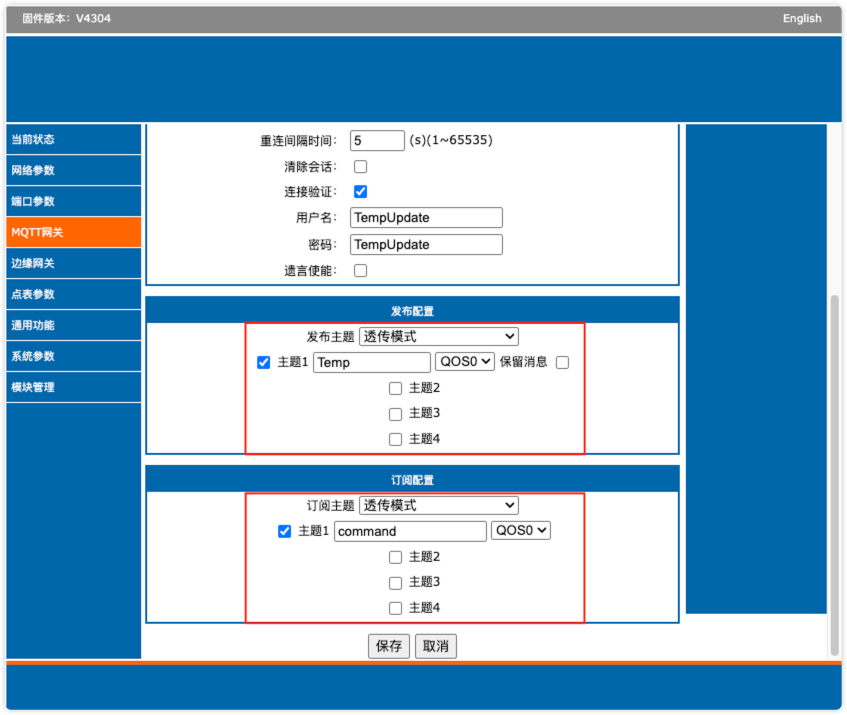The image size is (847, 715).
Task: Toggle the 遗言使能 checkbox
Action: (x=360, y=270)
